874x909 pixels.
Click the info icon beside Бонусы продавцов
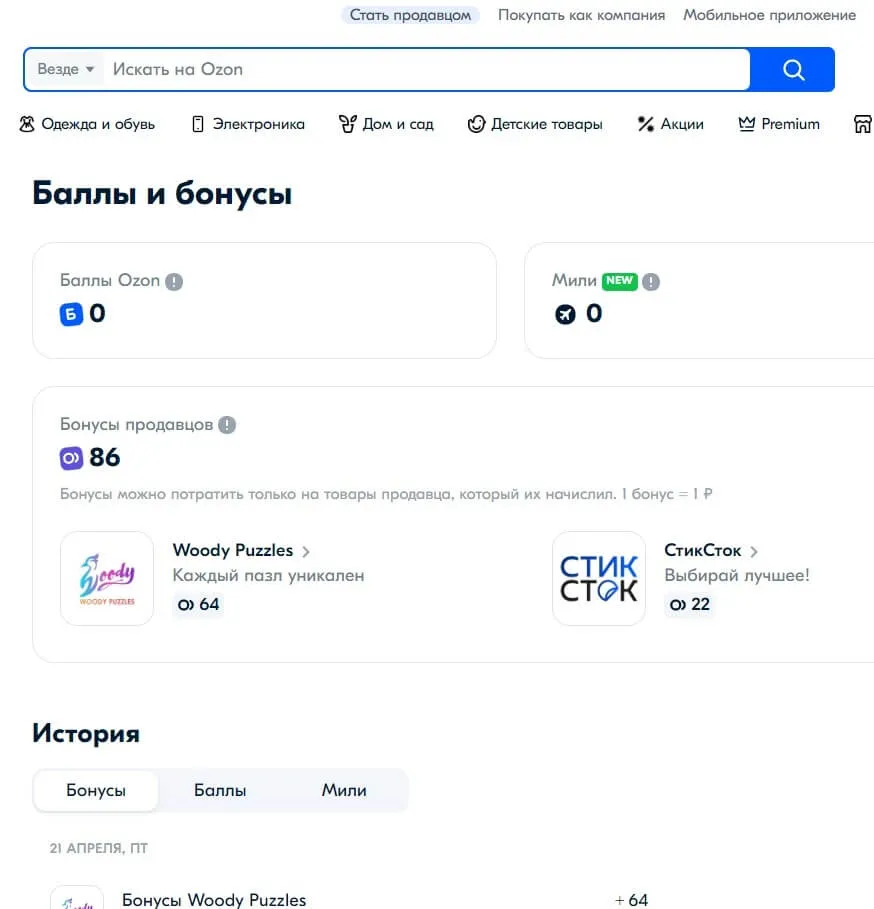[x=226, y=424]
